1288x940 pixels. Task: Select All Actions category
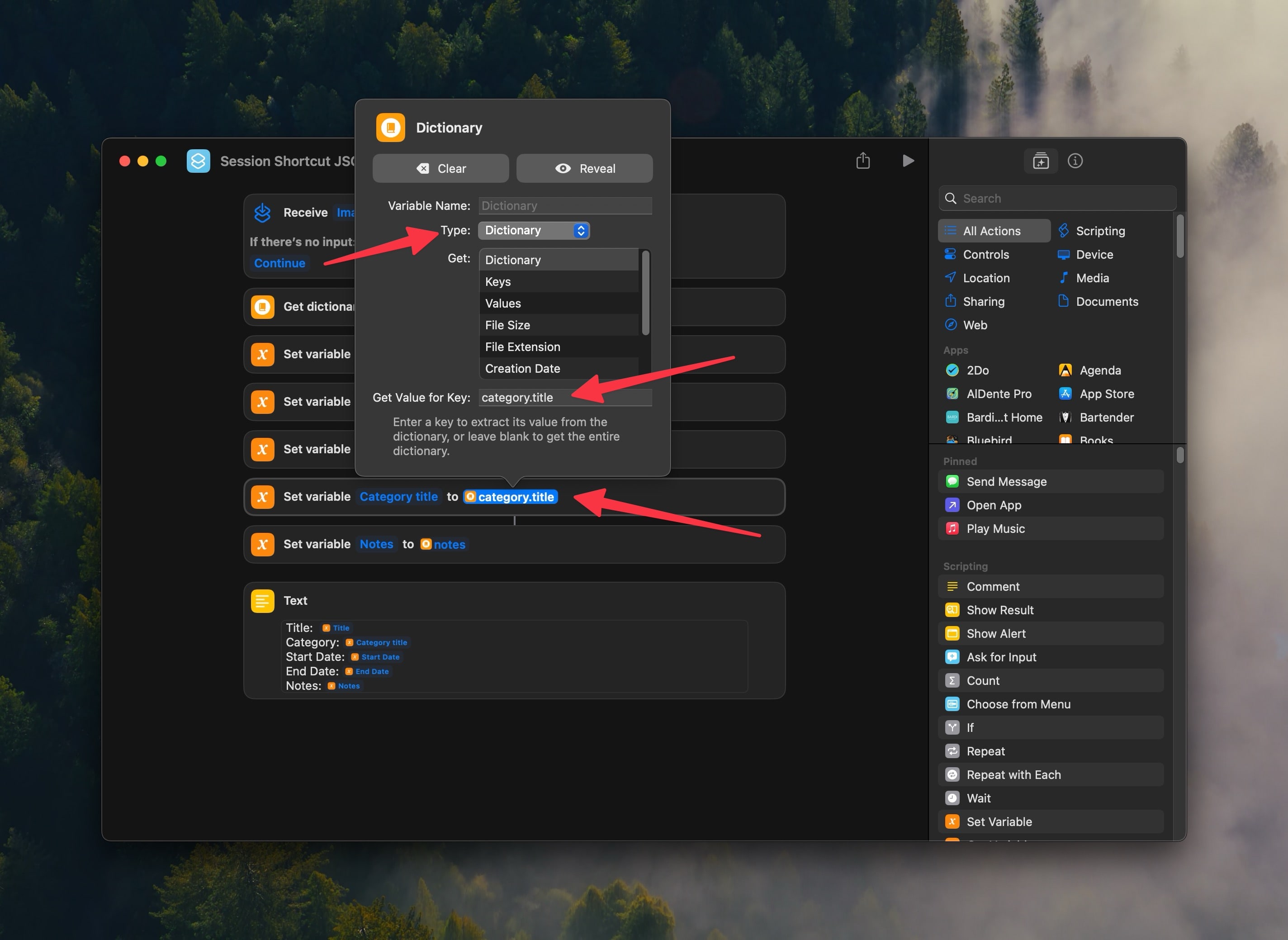coord(993,230)
